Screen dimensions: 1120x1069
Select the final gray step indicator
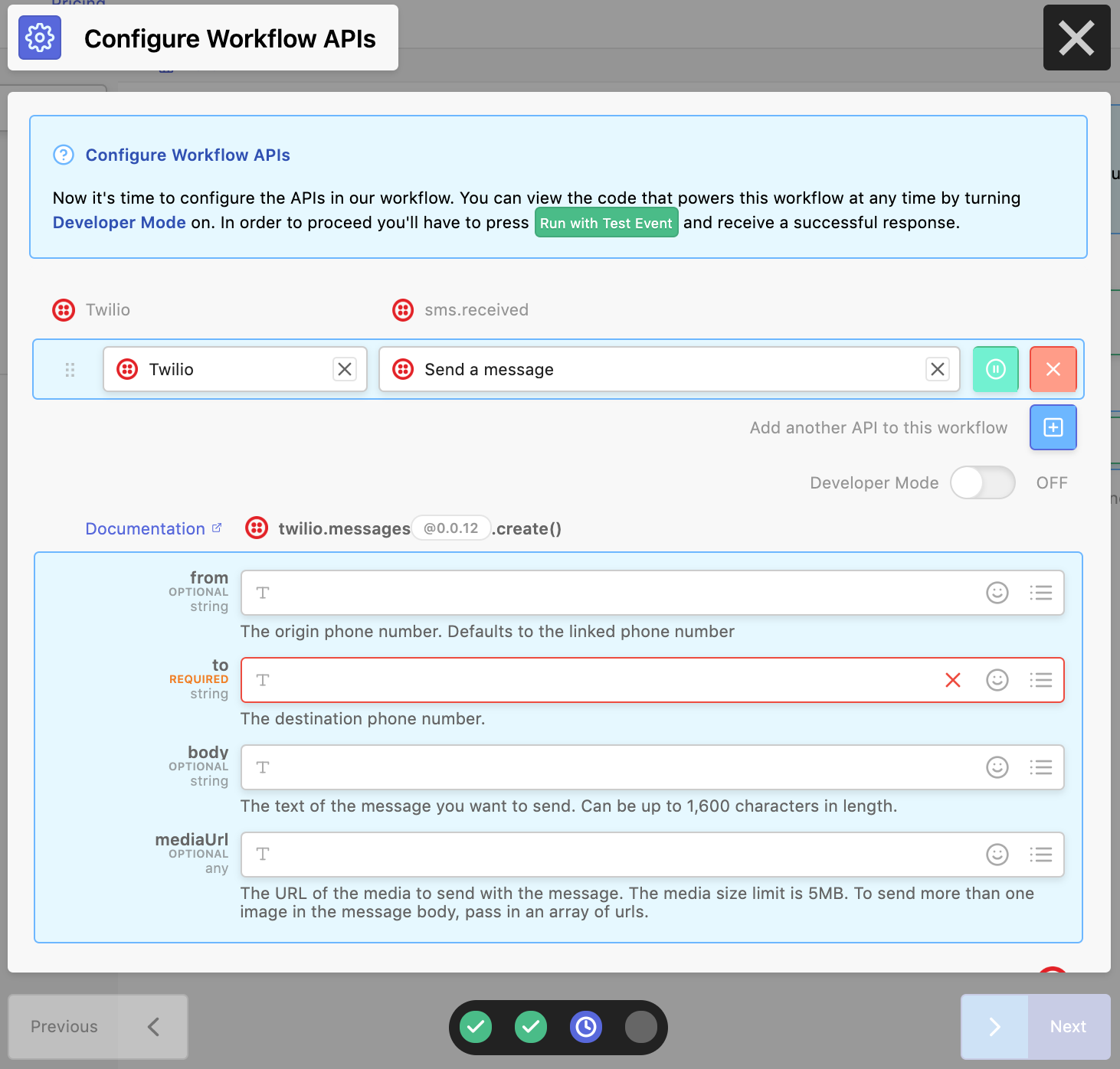tap(641, 1027)
